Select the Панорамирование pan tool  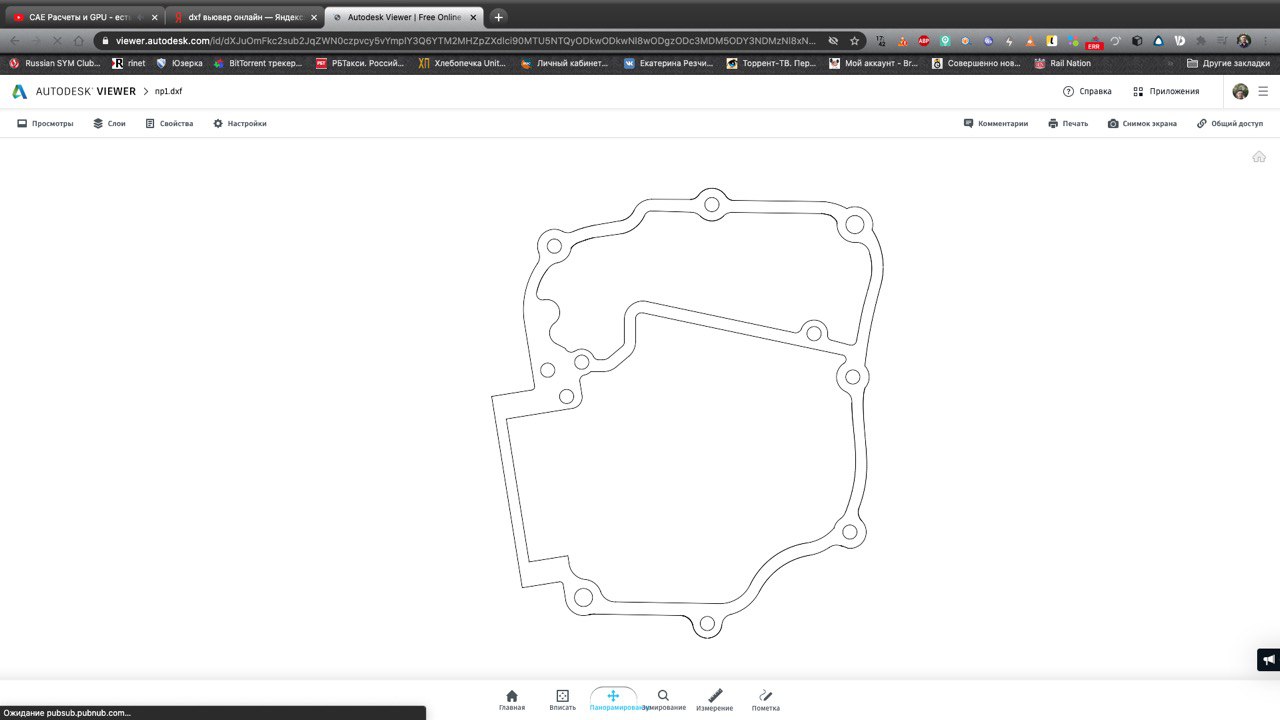613,700
